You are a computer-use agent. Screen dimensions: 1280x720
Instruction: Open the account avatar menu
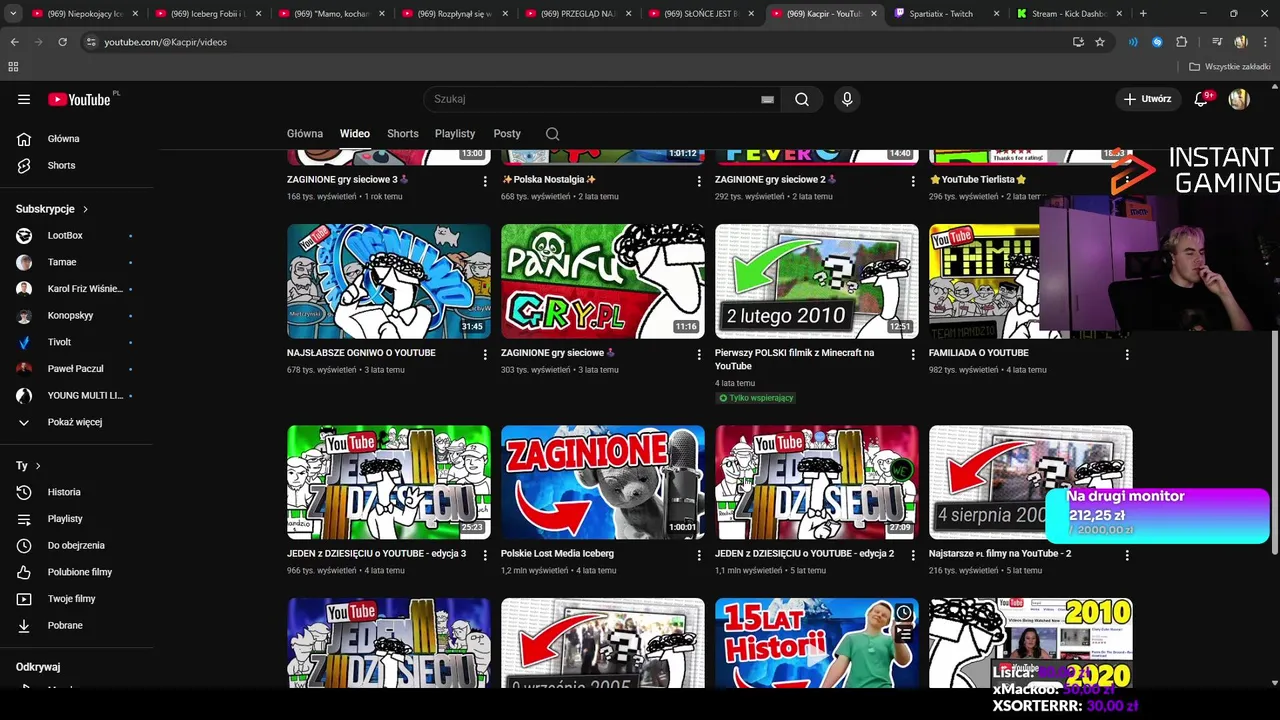pyautogui.click(x=1239, y=99)
